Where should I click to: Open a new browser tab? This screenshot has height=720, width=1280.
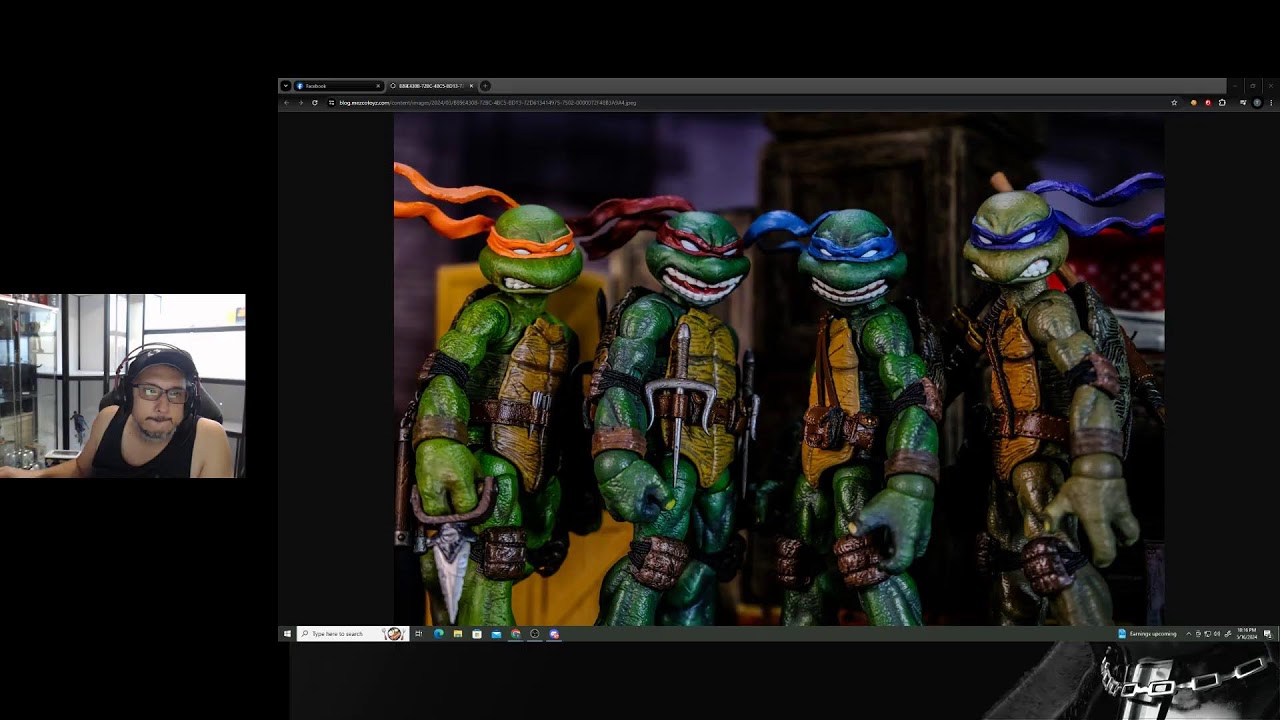pos(485,86)
